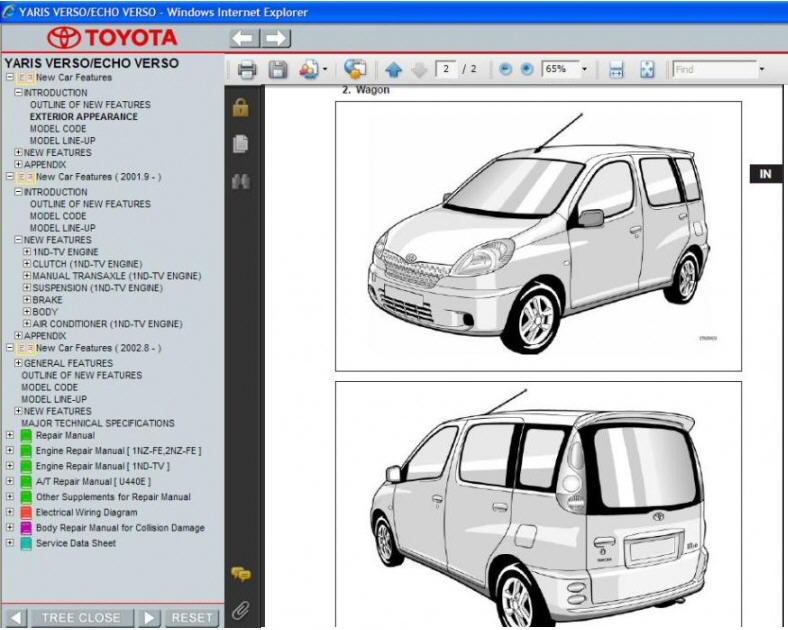
Task: Open OUTLINE OF NEW FEATURES under first INTRODUCTION
Action: (90, 104)
